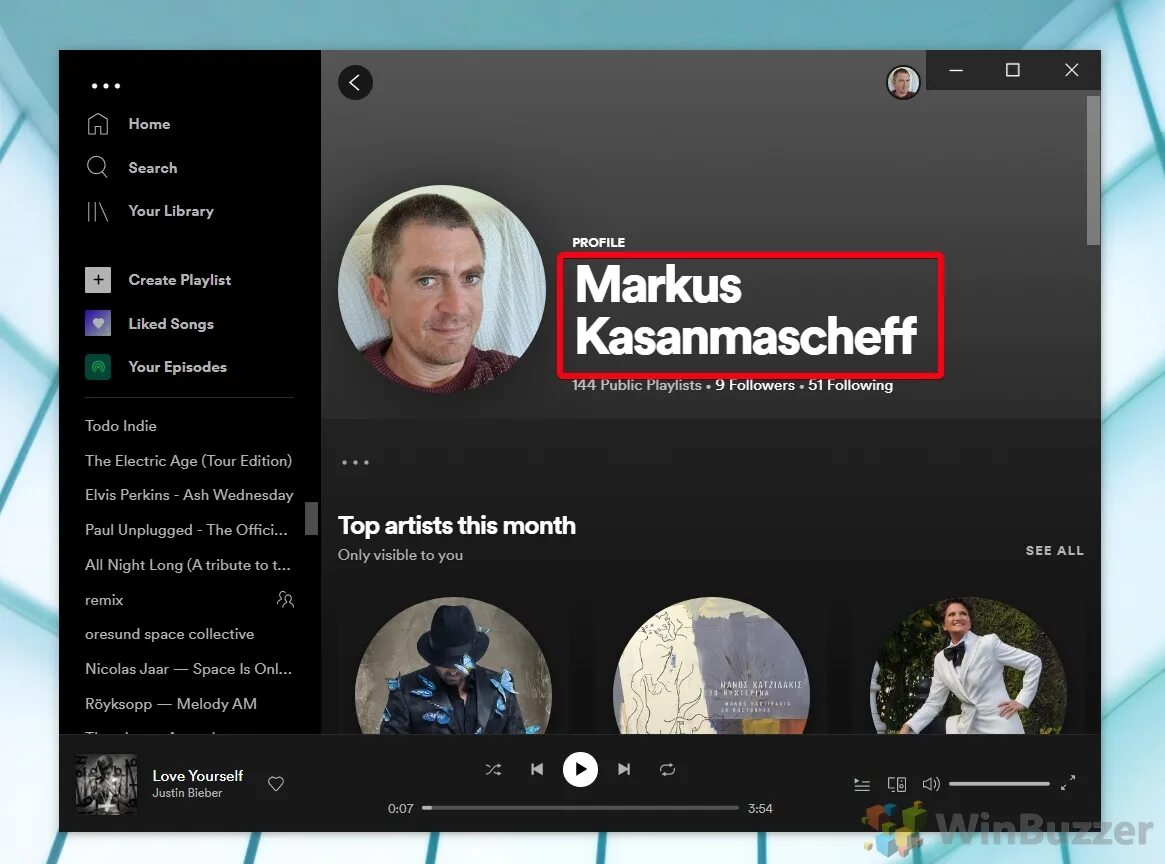Mute the volume with speaker icon

tap(931, 784)
